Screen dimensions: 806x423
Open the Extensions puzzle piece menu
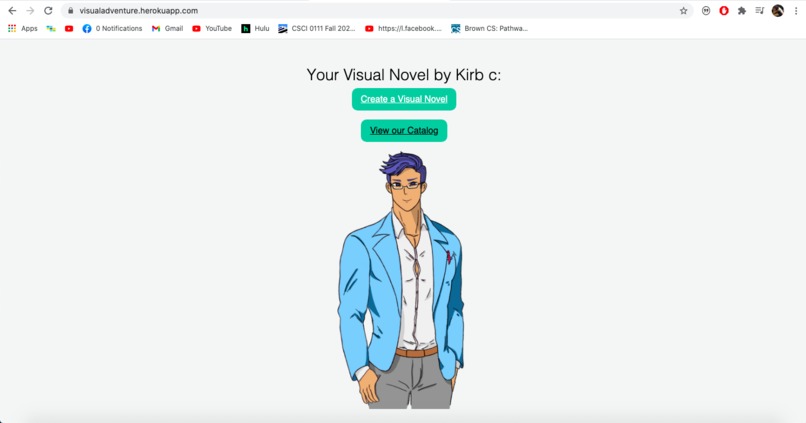tap(742, 11)
